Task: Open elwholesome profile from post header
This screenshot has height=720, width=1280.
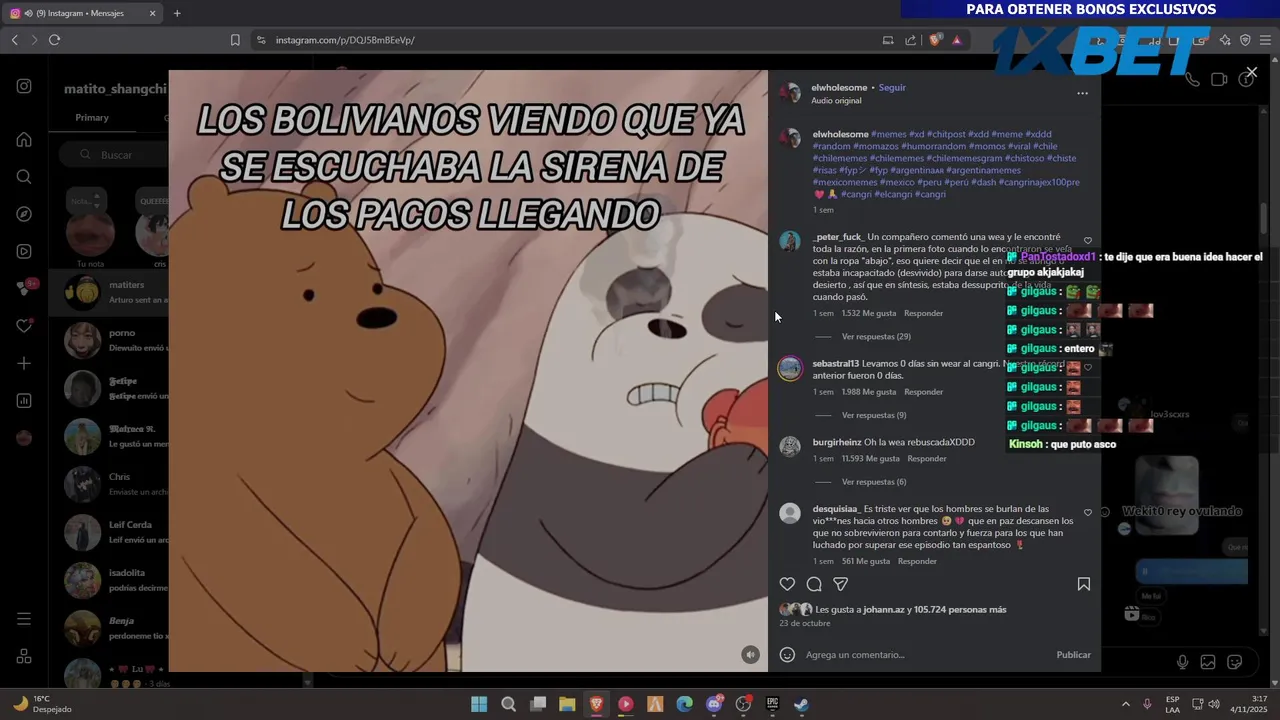Action: [x=840, y=88]
